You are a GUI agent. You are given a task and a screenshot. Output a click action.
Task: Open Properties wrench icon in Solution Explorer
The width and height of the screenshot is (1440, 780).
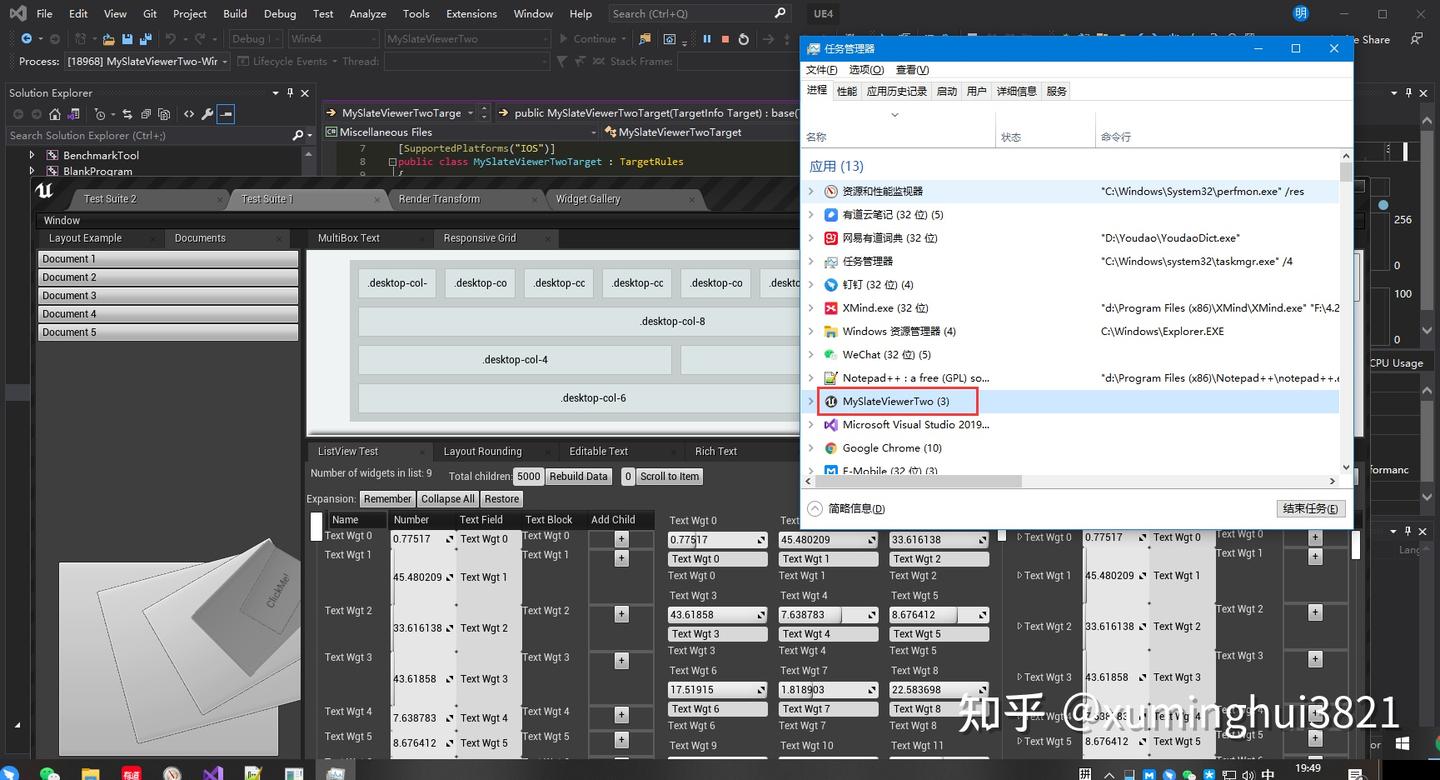[207, 114]
